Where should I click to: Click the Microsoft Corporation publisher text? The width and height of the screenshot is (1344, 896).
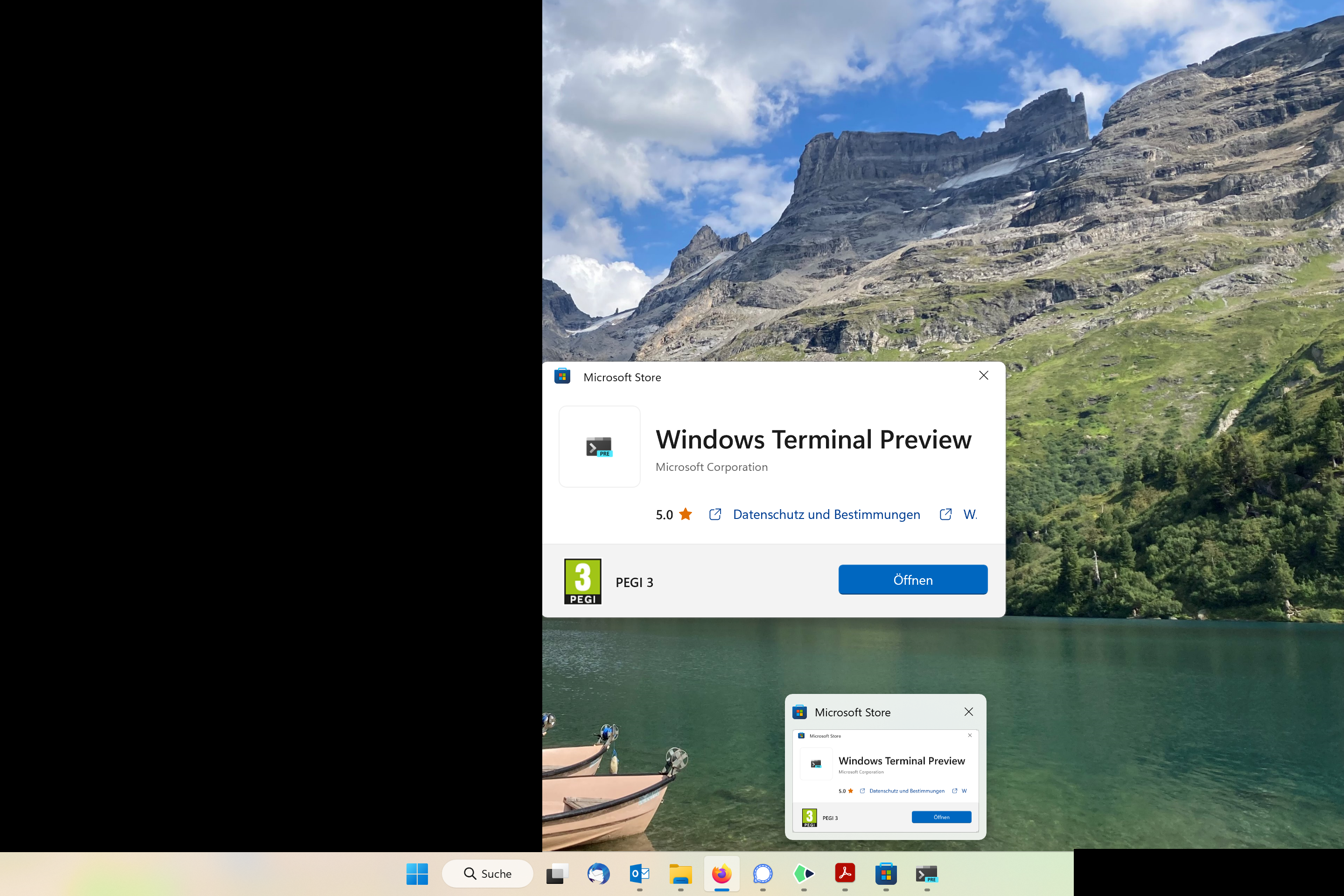[x=711, y=468]
